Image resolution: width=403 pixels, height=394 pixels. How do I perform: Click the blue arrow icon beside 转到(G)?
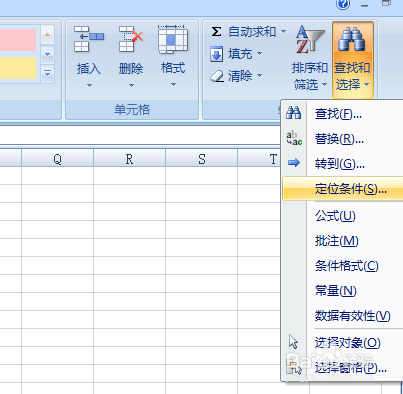point(294,163)
